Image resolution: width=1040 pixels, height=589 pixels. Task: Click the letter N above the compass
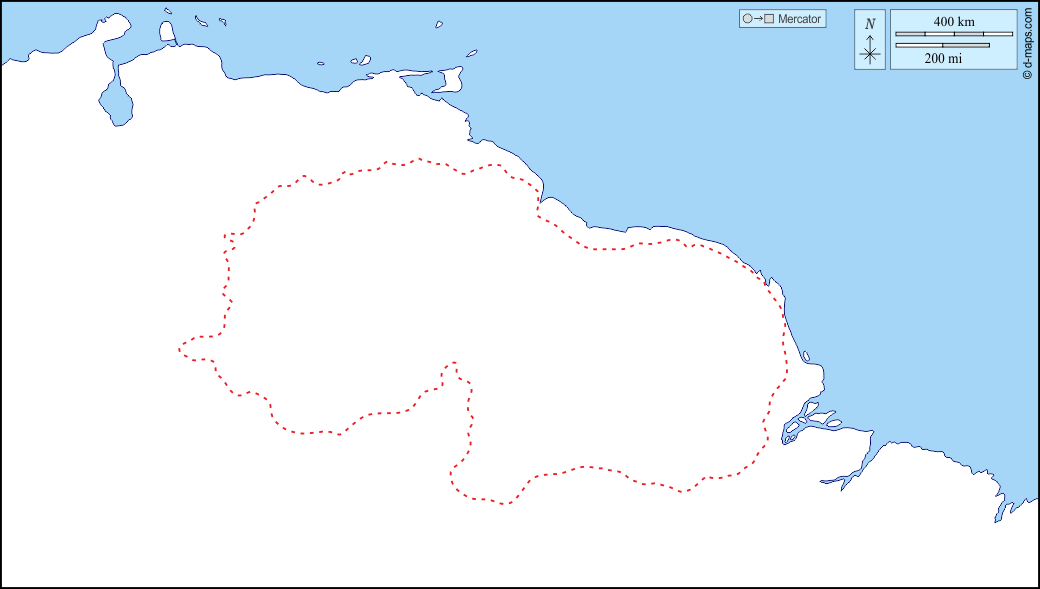(870, 22)
